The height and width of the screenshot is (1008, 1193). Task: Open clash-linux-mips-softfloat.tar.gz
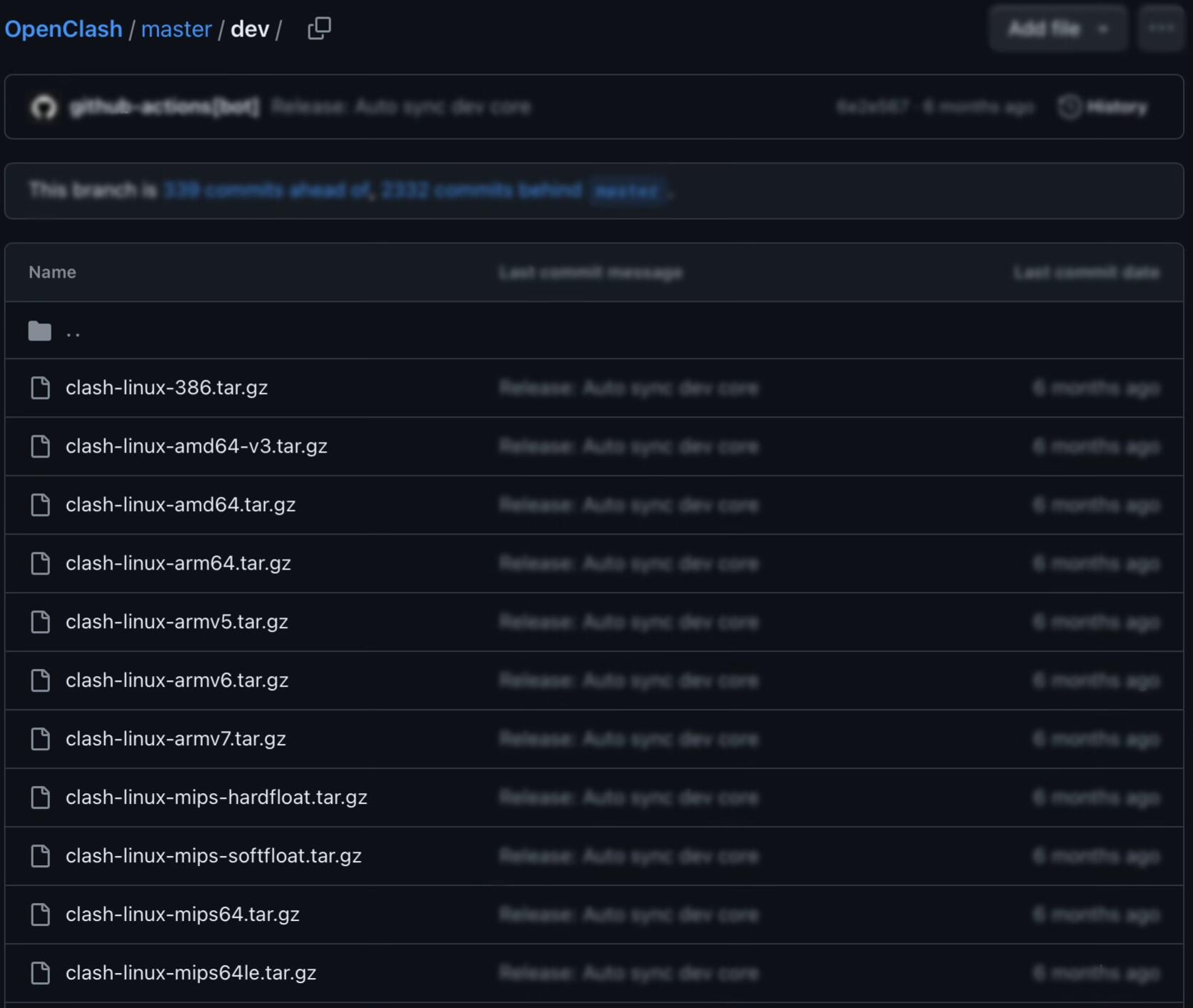pos(213,856)
